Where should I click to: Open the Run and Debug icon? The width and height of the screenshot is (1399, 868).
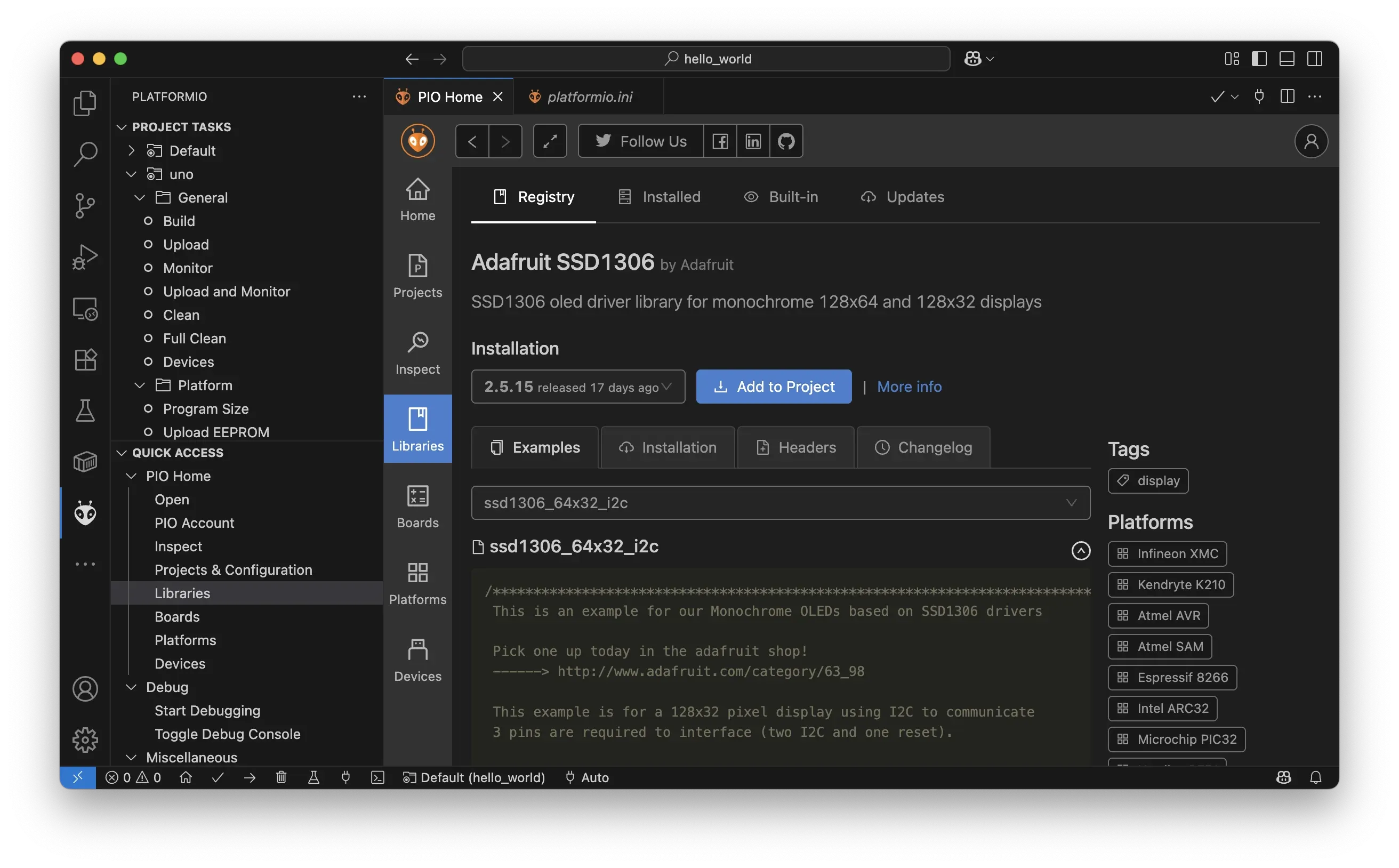pyautogui.click(x=85, y=256)
